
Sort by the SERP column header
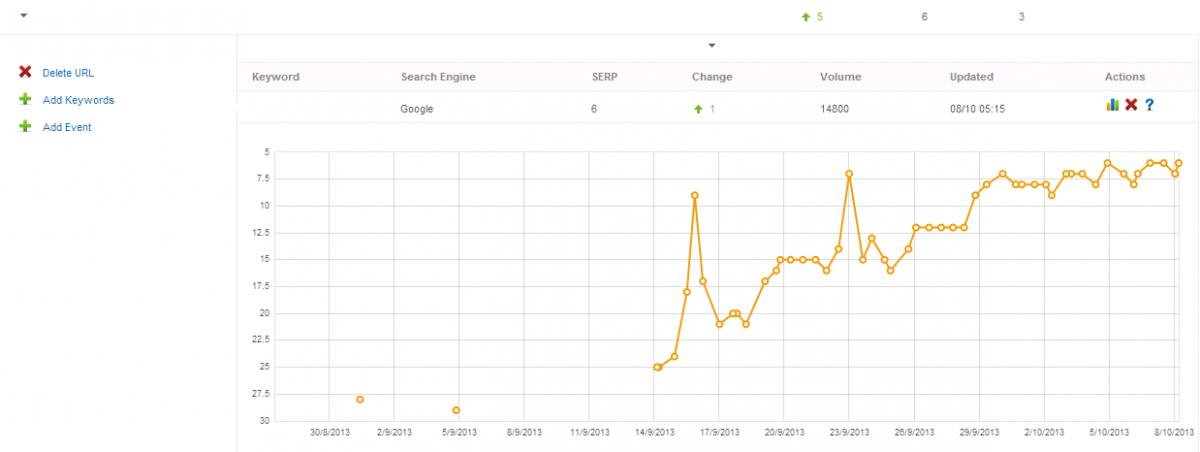[606, 77]
